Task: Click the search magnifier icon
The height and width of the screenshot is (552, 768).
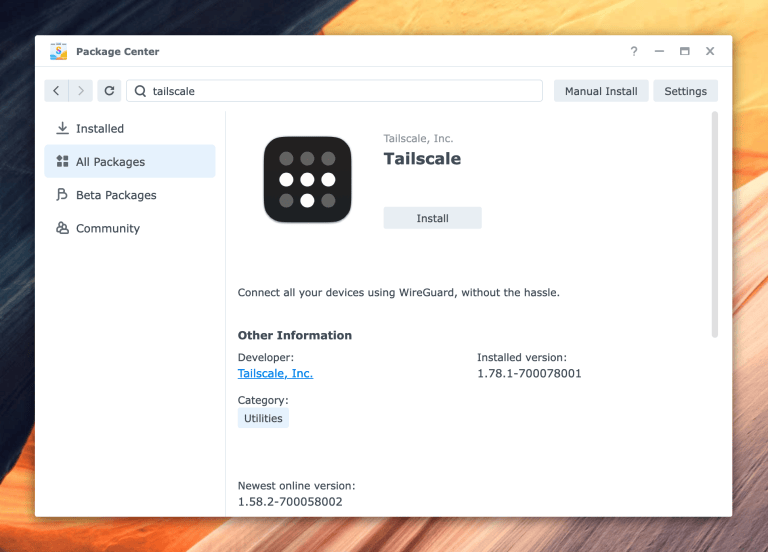Action: (140, 91)
